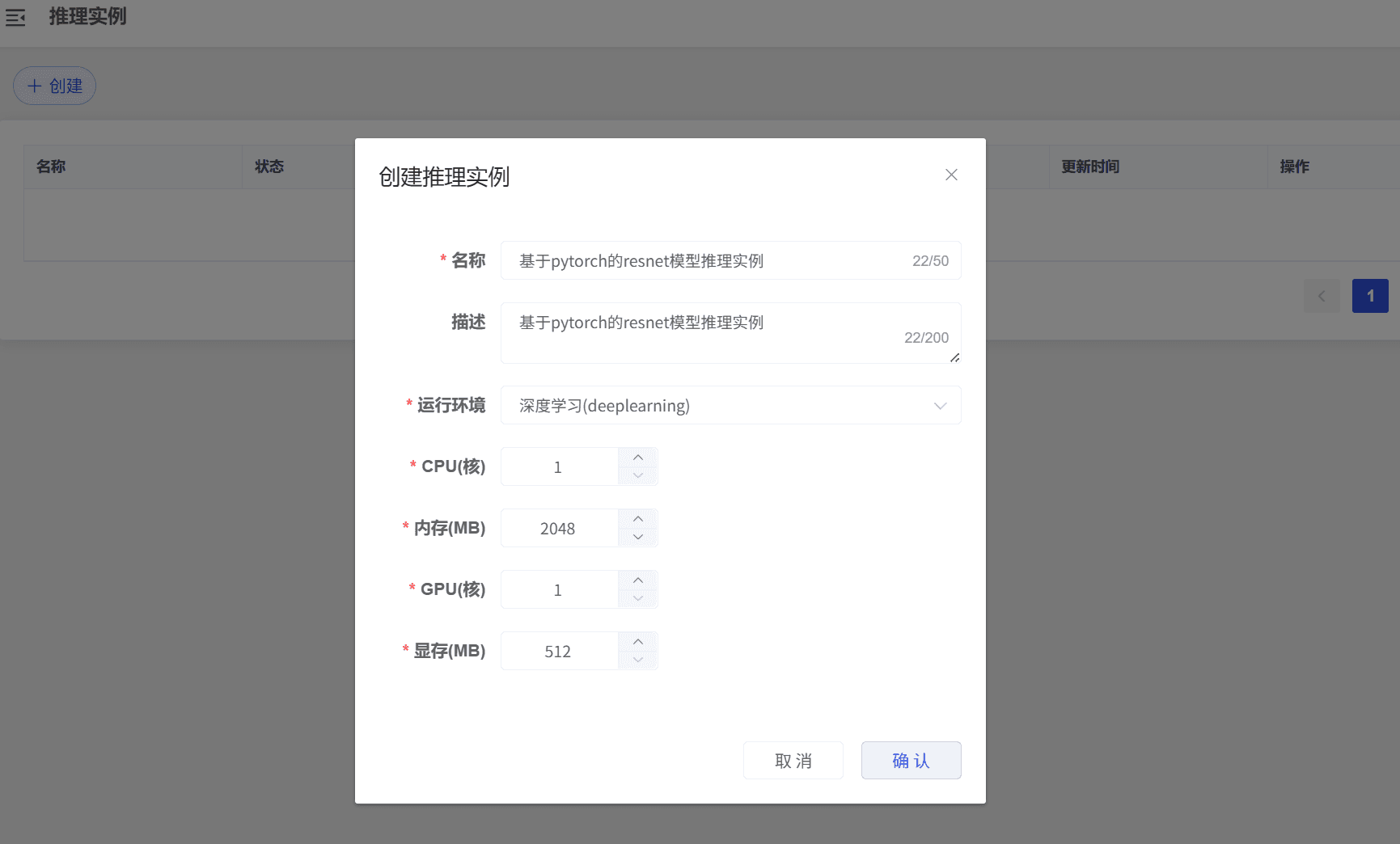Screen dimensions: 1400x844
Task: Click the 内存(MB) number field showing 2048
Action: 559,529
